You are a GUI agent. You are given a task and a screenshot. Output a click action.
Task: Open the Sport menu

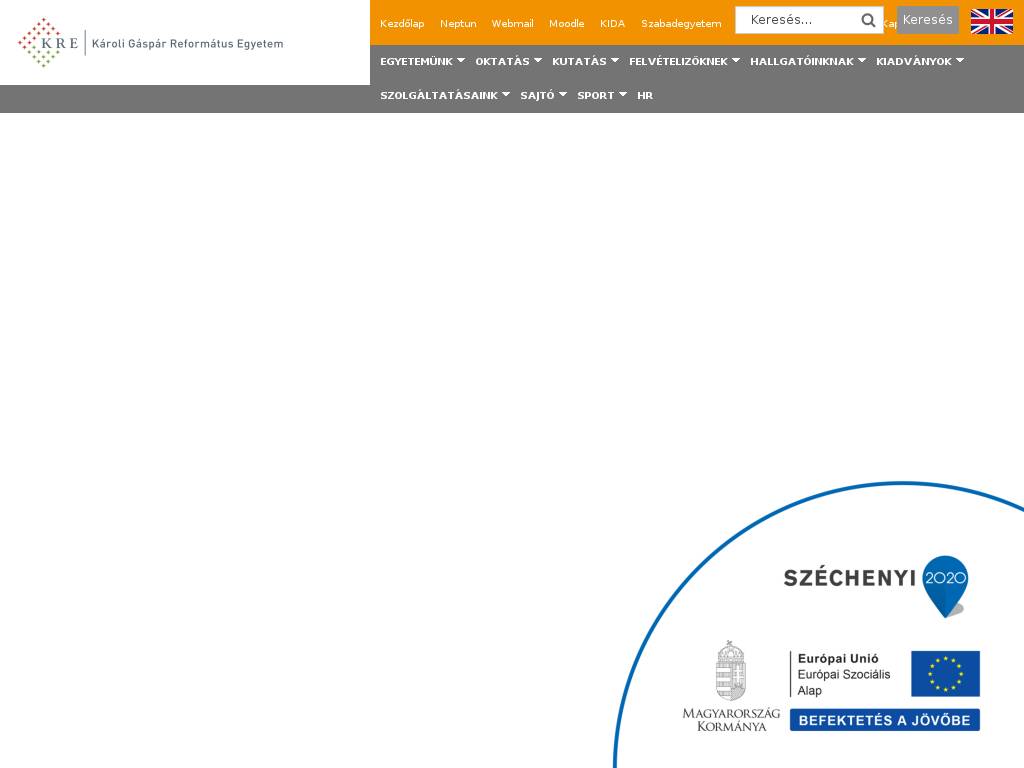(x=601, y=95)
